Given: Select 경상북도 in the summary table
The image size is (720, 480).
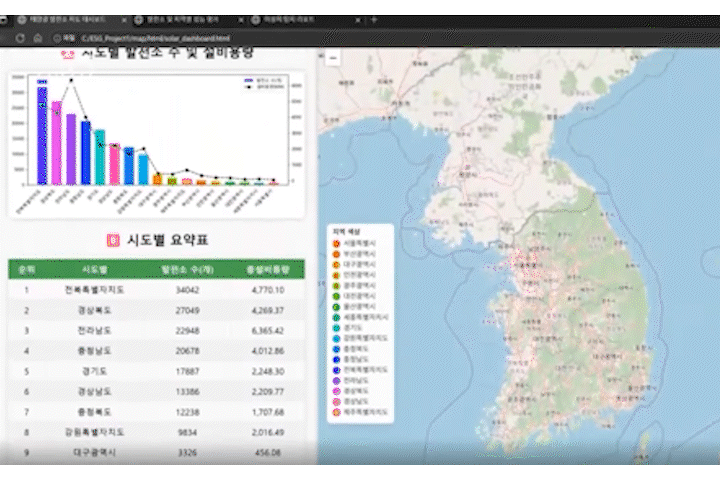Looking at the screenshot, I should [x=95, y=311].
